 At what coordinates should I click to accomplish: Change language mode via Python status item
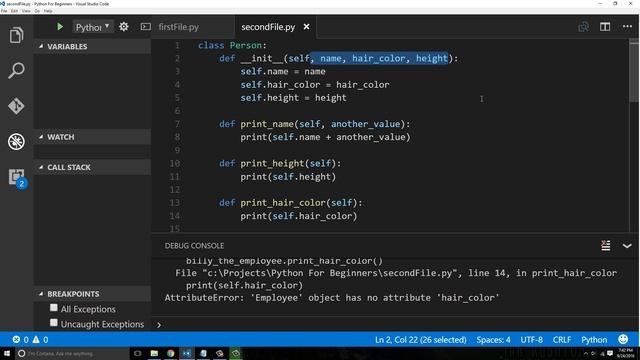point(594,340)
